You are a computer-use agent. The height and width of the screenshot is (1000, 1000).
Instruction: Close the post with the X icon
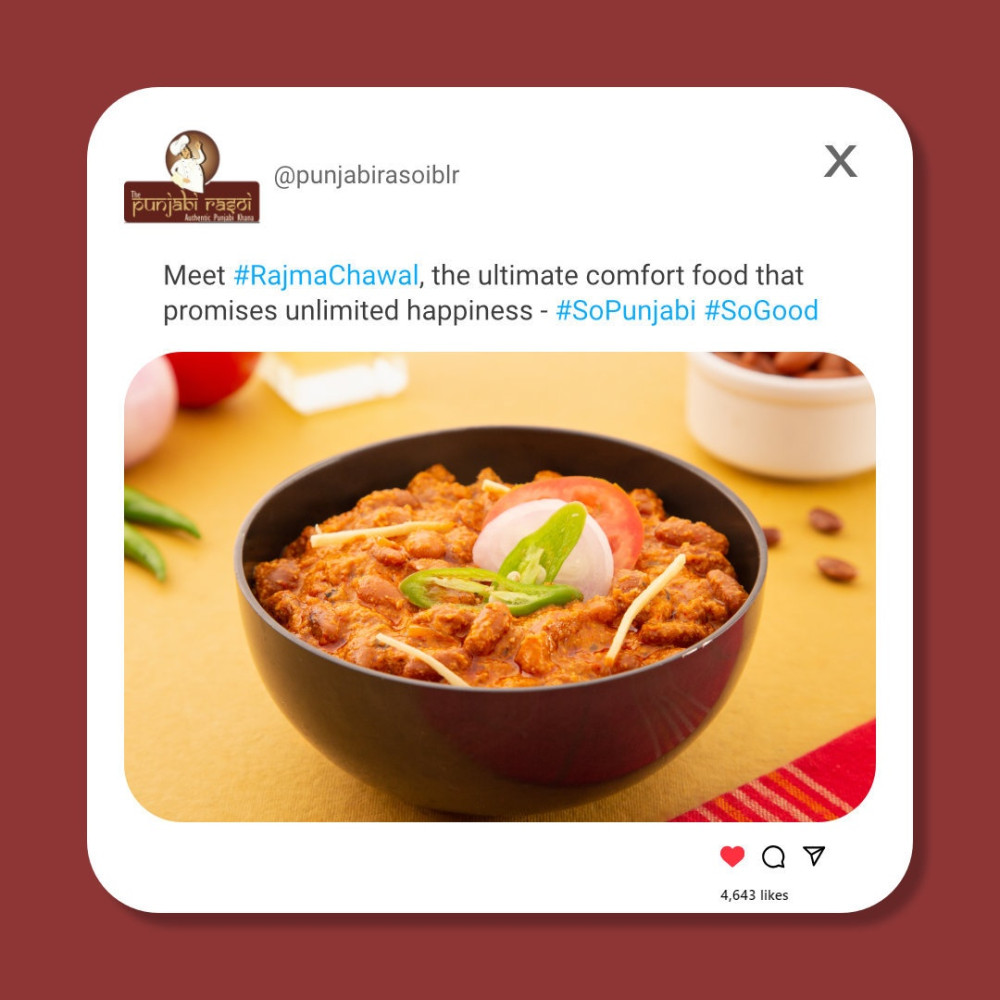tap(840, 161)
